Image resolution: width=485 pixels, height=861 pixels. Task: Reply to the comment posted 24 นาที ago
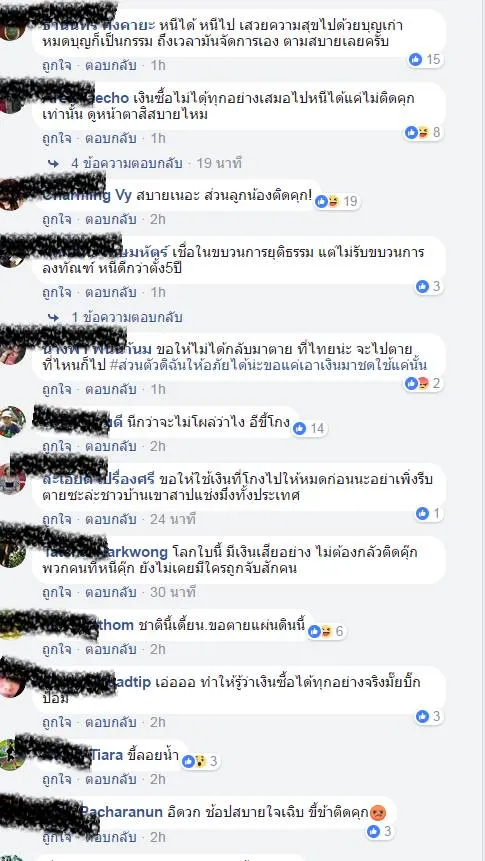(x=110, y=519)
